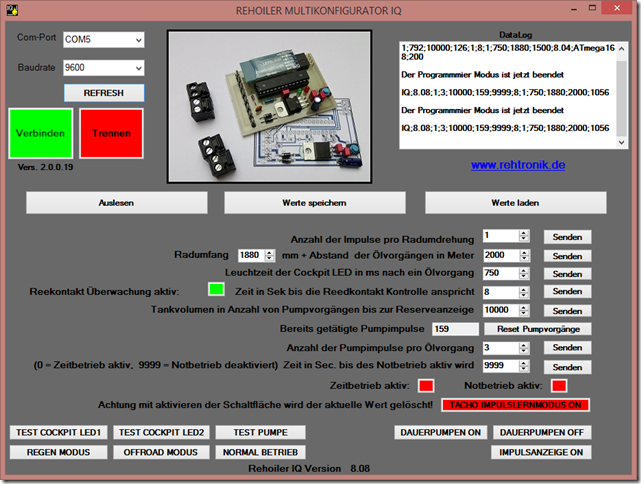
Task: Send the Impulse pro Radumdrehung value
Action: [x=567, y=237]
